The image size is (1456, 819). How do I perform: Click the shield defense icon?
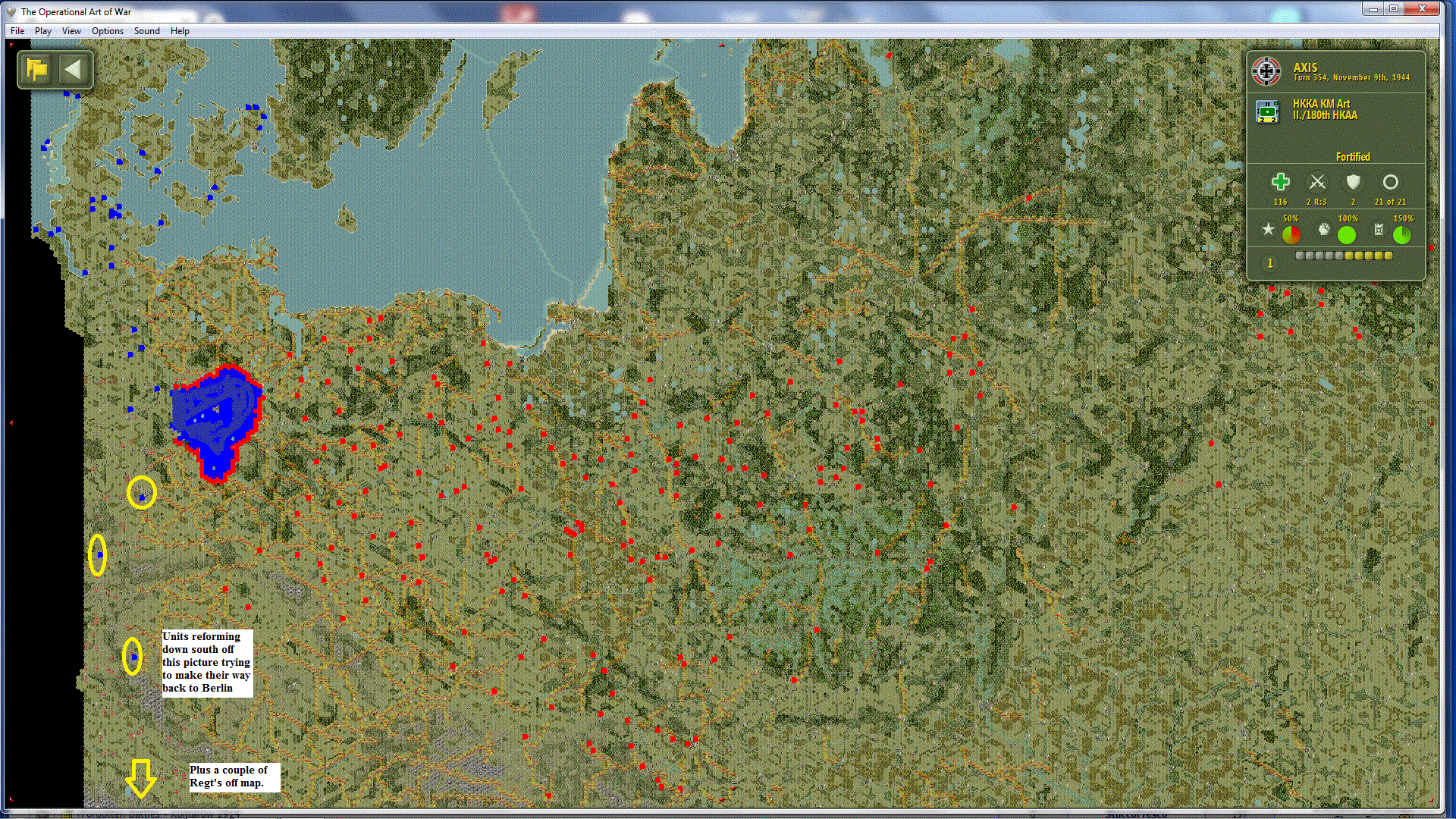click(1353, 182)
